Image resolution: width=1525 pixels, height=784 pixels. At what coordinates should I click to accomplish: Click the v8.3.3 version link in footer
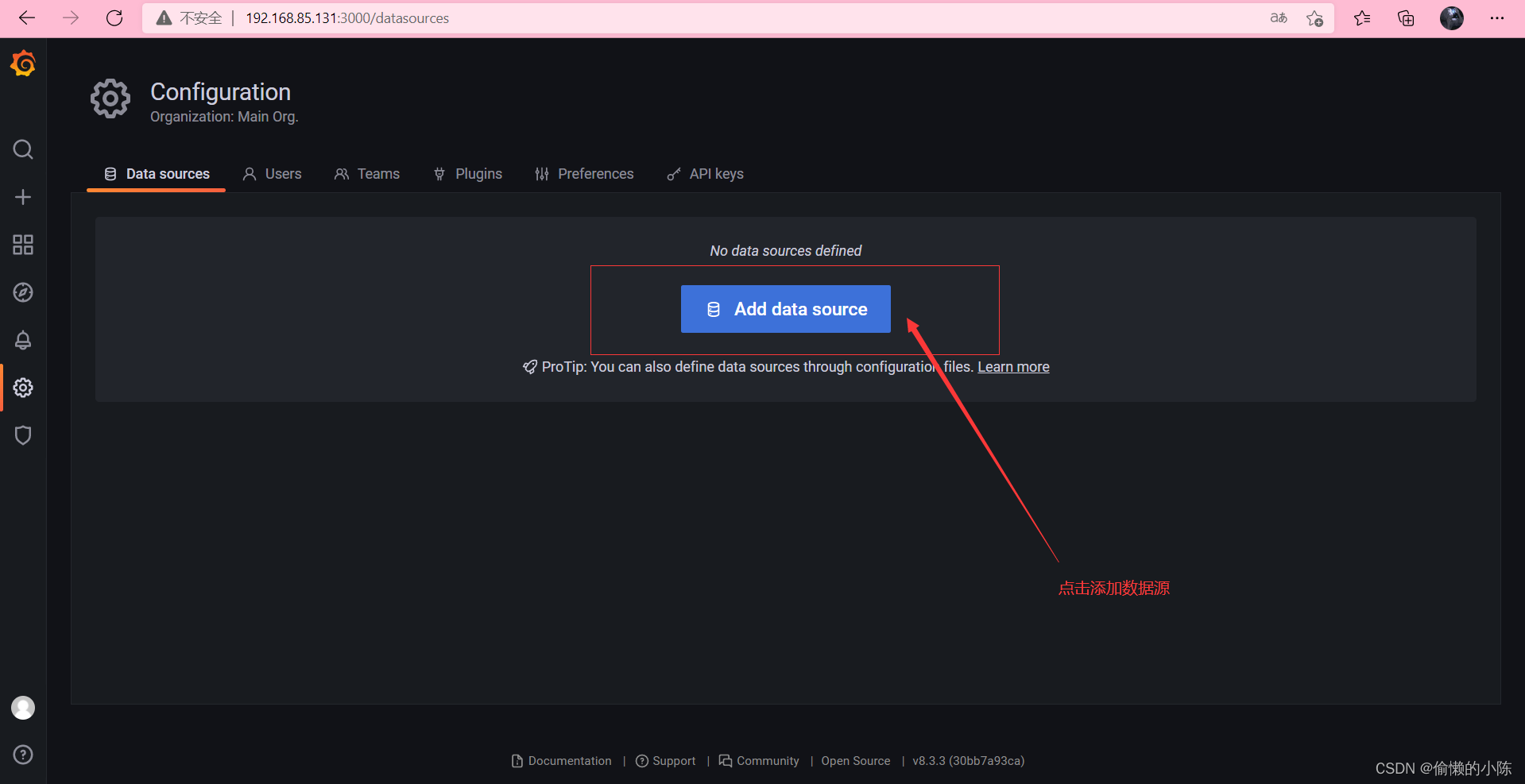[x=968, y=761]
